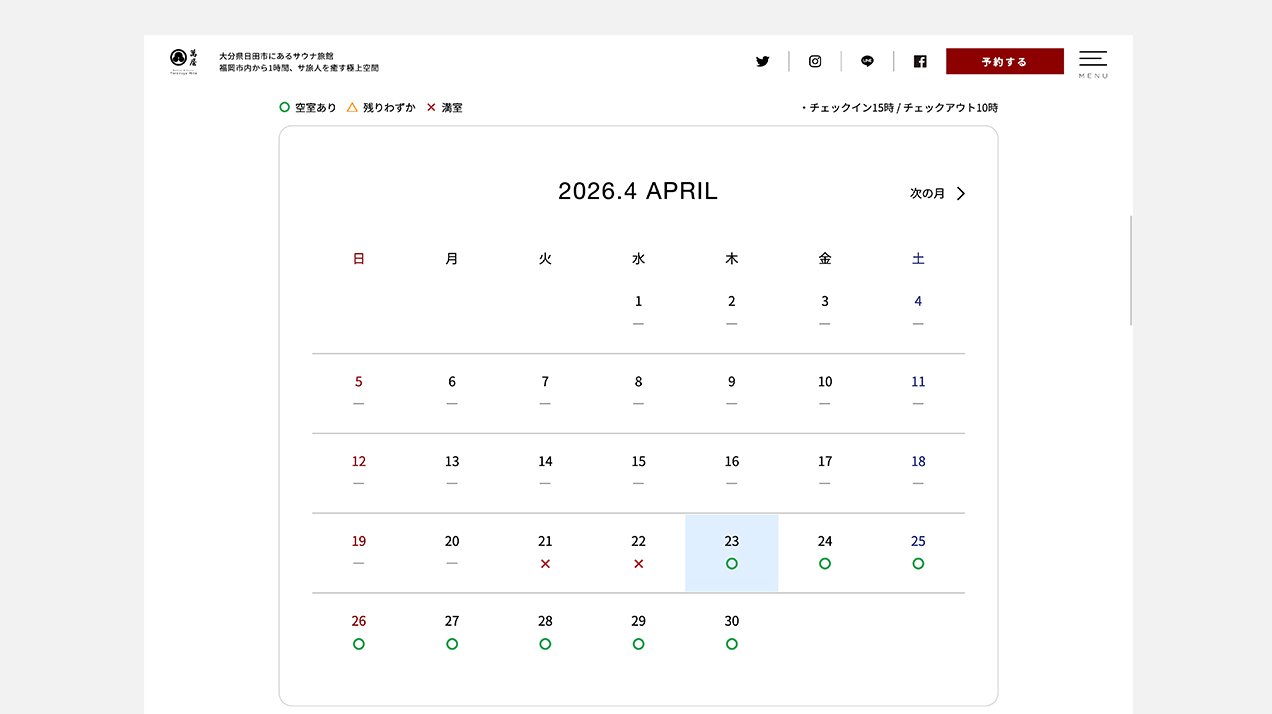Click the page vertical scrollbar
The image size is (1272, 714).
pos(1131,270)
